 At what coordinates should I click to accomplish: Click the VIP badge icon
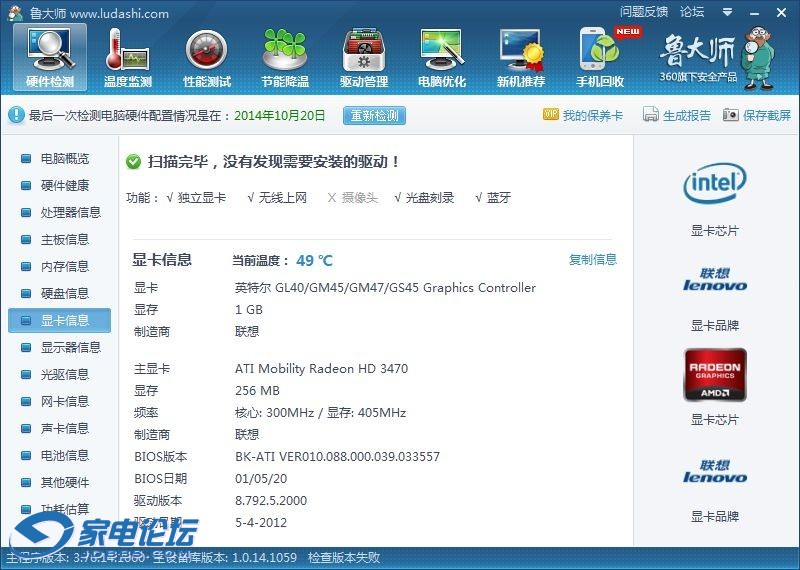551,114
